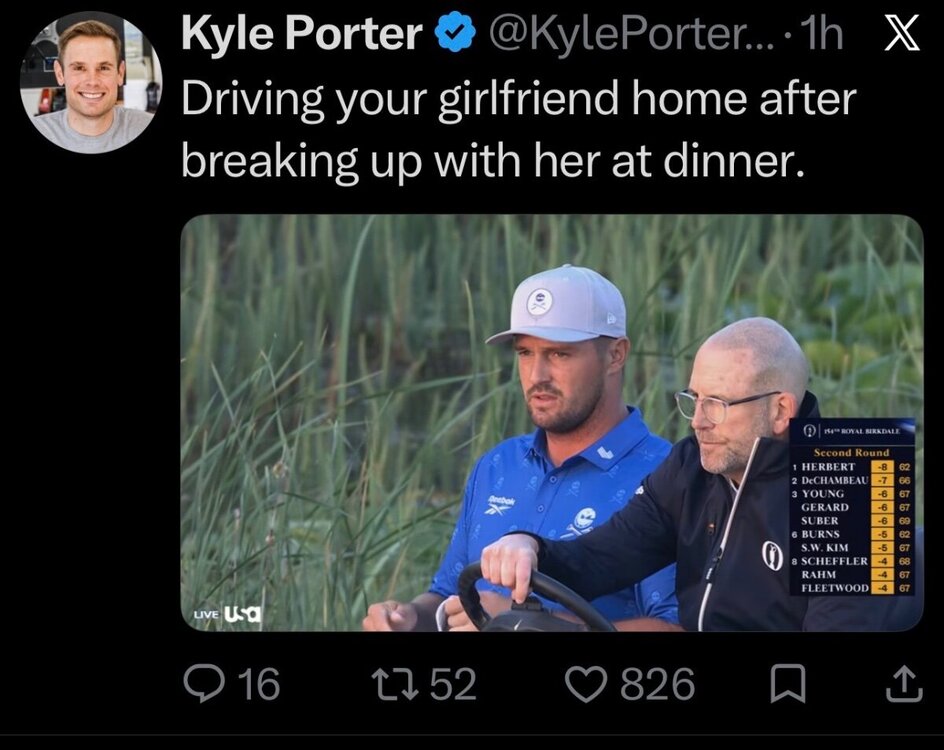Click the repost arrows icon
The width and height of the screenshot is (944, 750).
(x=394, y=684)
